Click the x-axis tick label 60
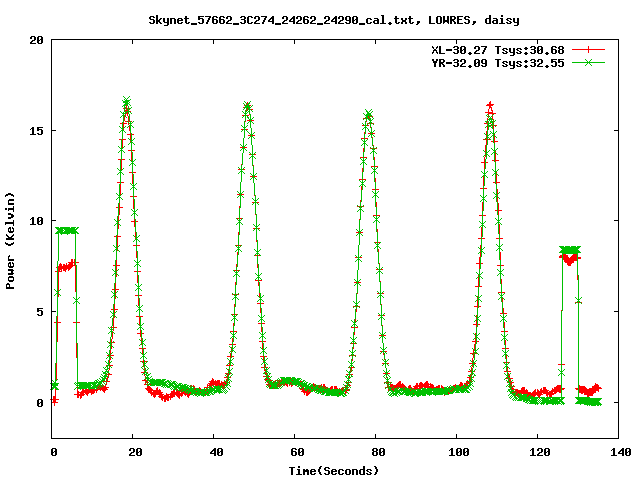 297,452
